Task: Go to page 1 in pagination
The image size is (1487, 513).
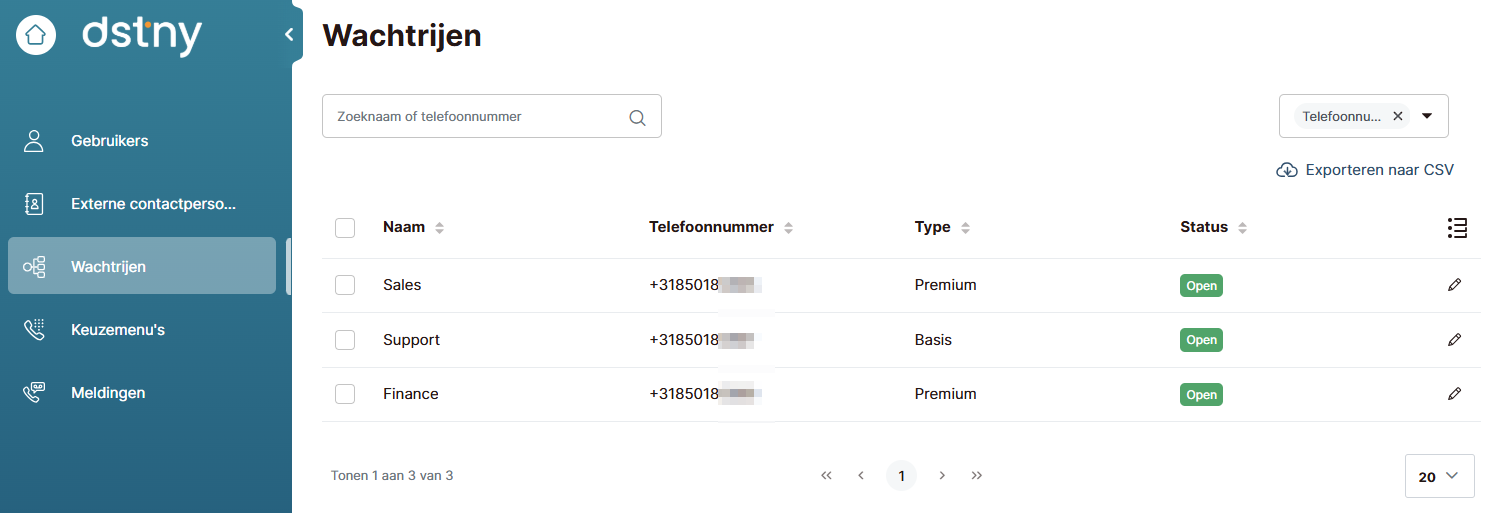Action: tap(901, 476)
